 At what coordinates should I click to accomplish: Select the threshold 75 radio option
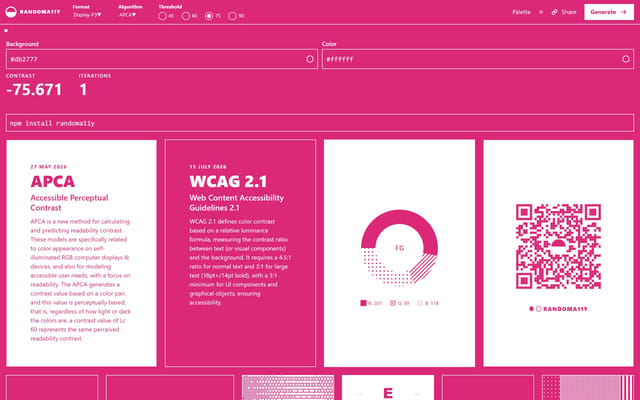[209, 16]
